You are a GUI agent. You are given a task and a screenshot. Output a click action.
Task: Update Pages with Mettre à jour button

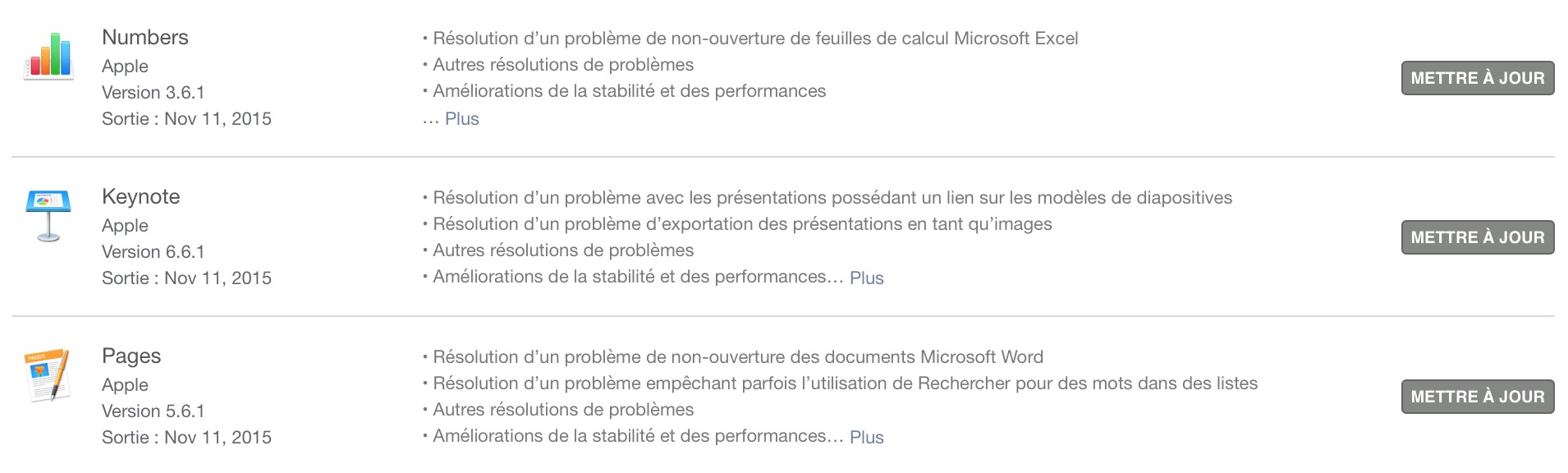(x=1477, y=397)
